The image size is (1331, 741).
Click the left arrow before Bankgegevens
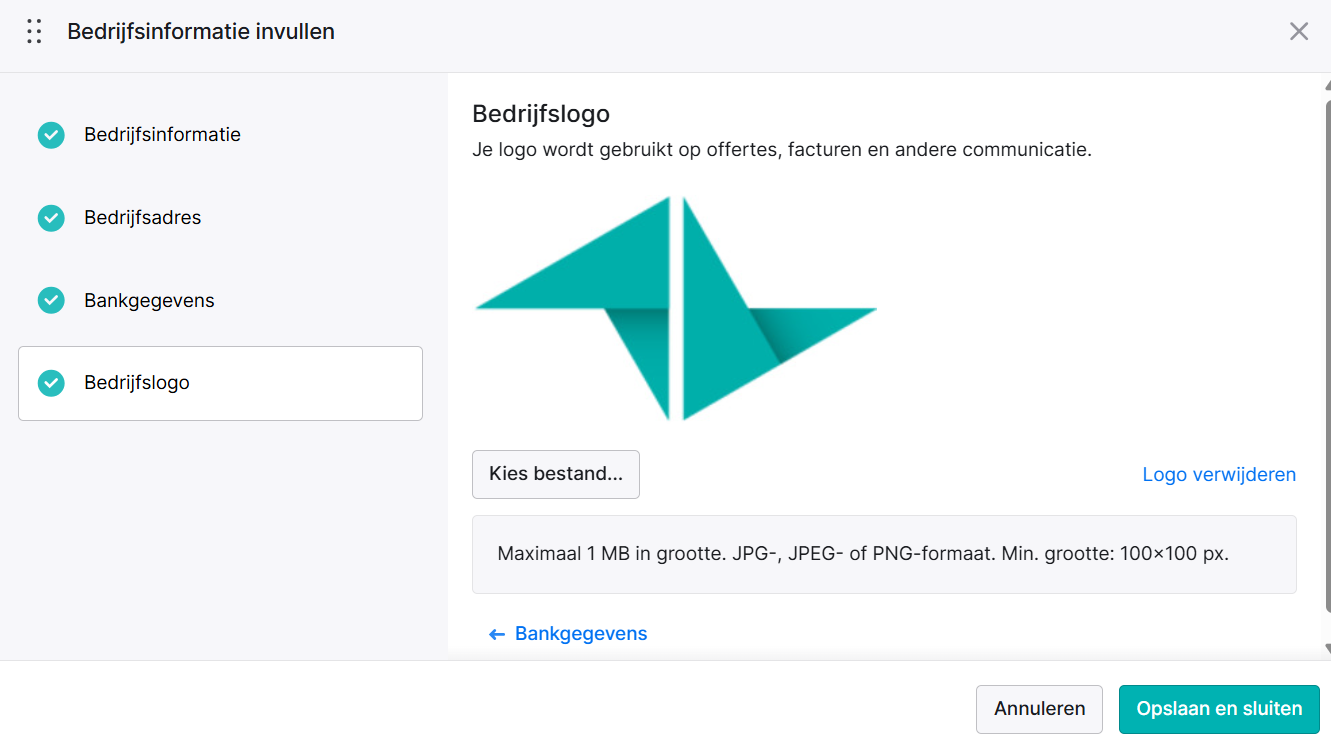click(x=497, y=634)
